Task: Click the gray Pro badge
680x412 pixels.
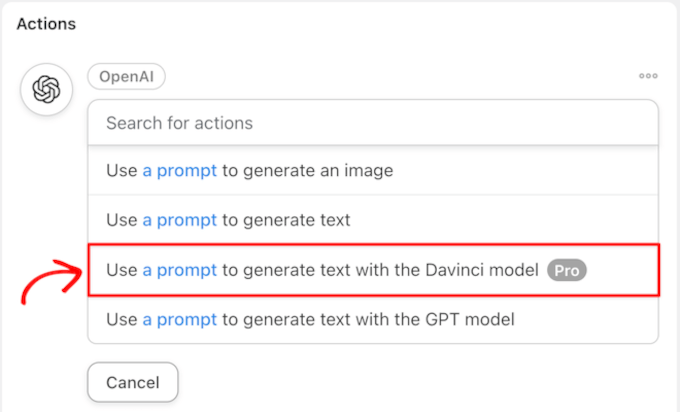Action: pyautogui.click(x=567, y=270)
